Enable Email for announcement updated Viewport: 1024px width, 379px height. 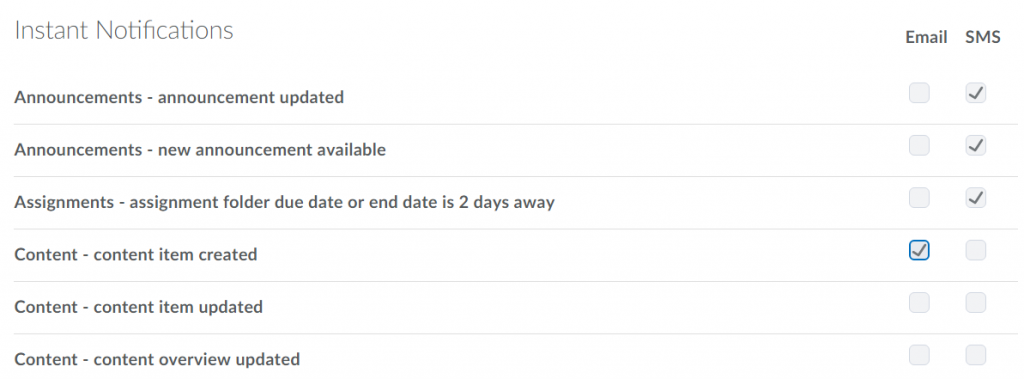tap(919, 93)
